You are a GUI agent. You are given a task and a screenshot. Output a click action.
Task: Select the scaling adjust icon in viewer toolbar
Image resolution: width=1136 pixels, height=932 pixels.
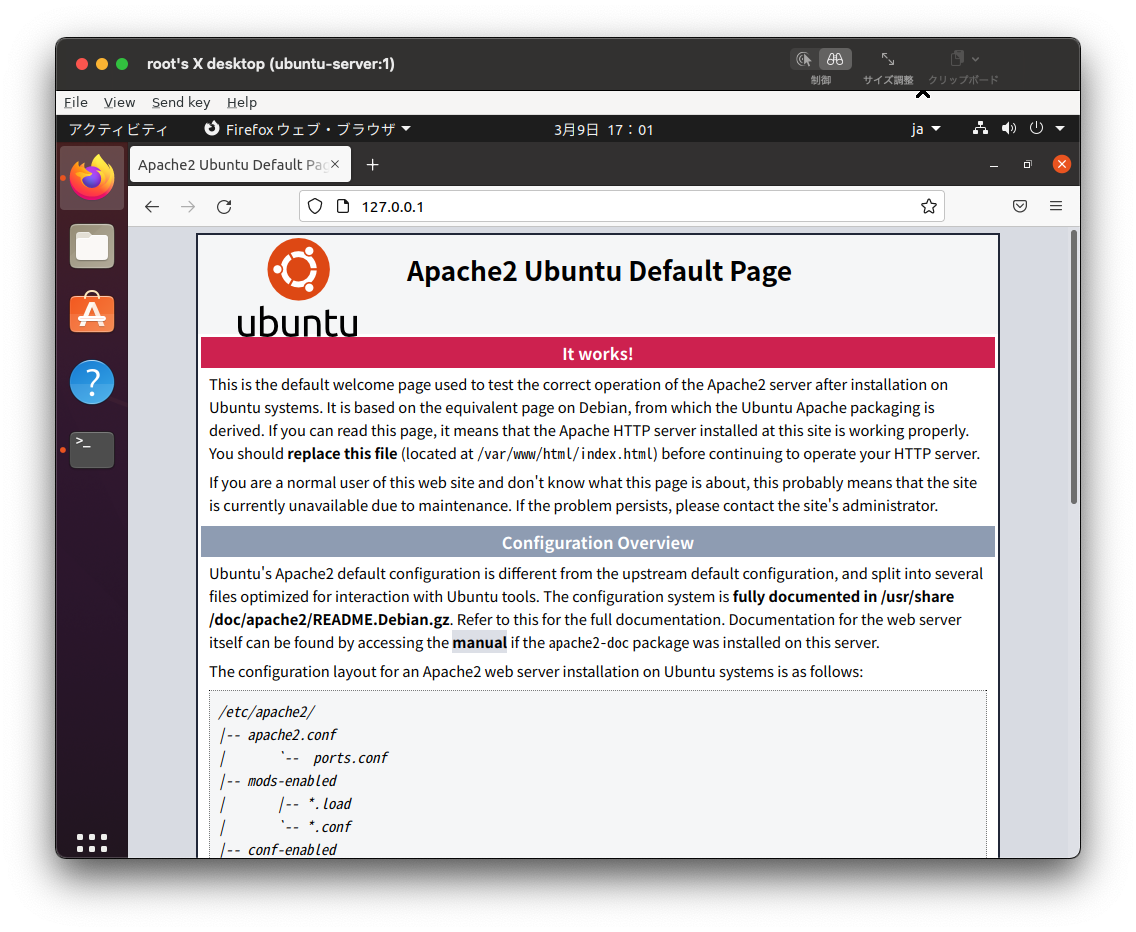click(888, 59)
